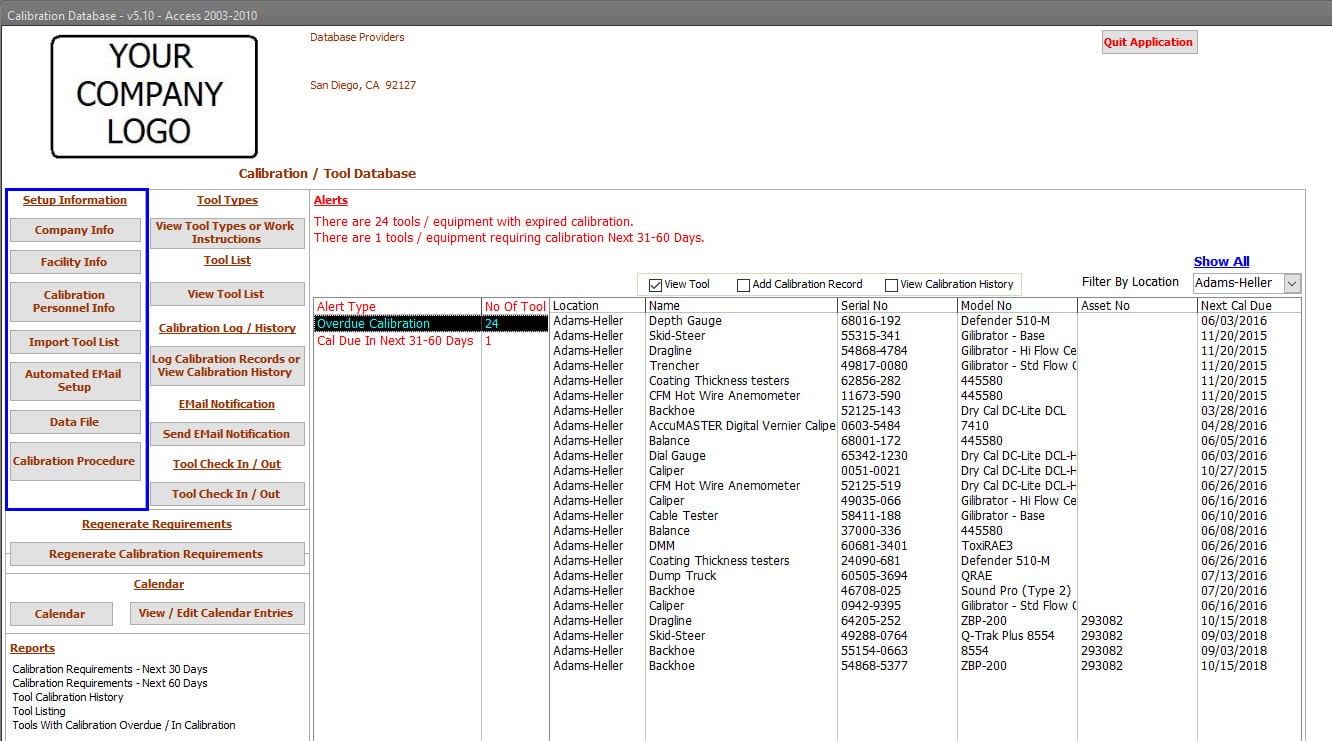Image resolution: width=1332 pixels, height=741 pixels.
Task: Enable the Add Calibration Record checkbox
Action: click(x=743, y=285)
